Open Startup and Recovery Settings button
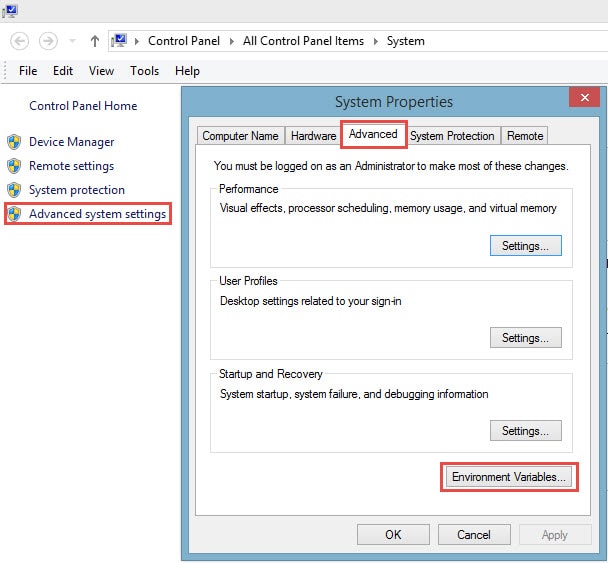The height and width of the screenshot is (563, 608). click(525, 430)
